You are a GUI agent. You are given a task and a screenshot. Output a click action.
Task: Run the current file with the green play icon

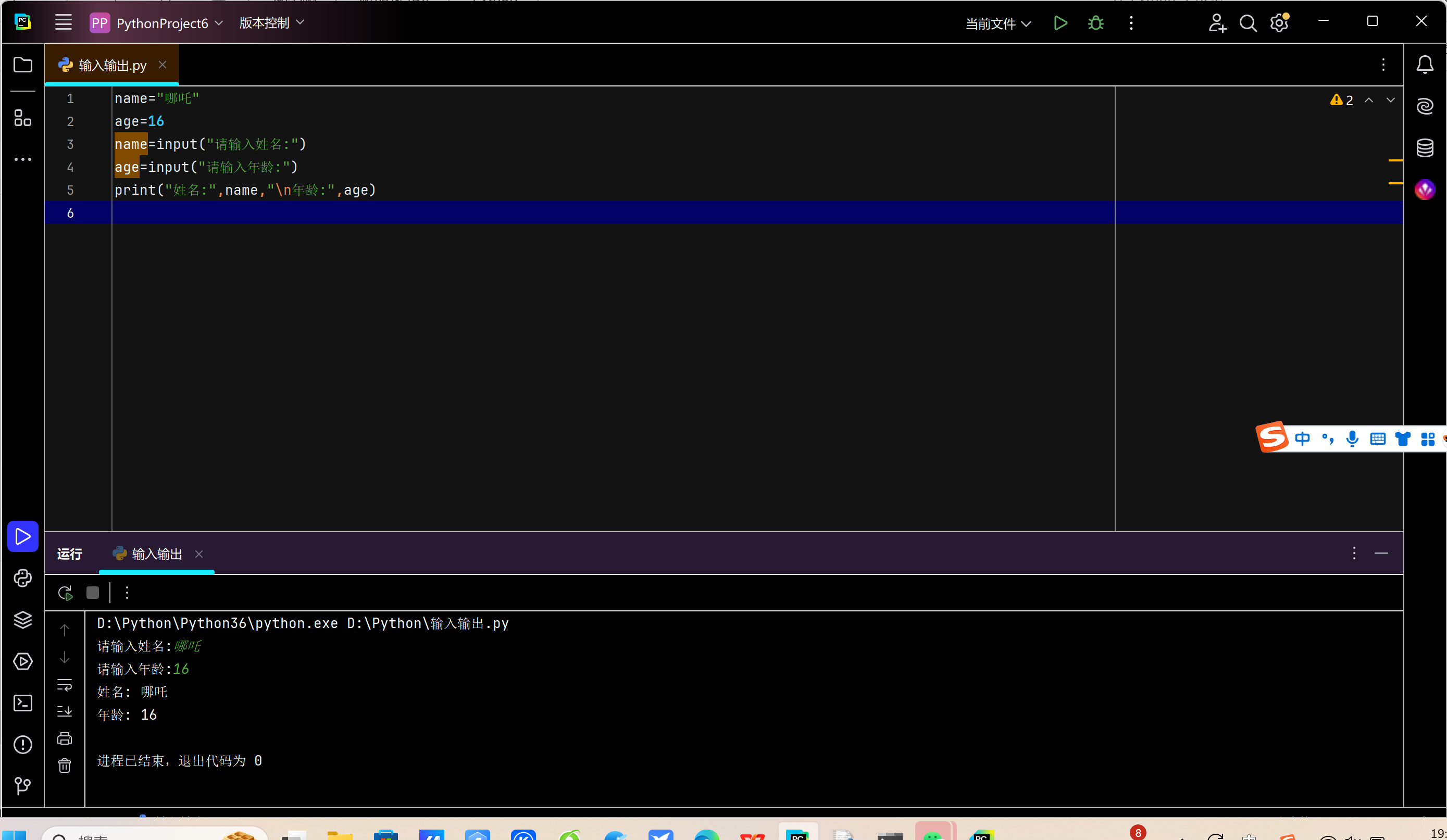click(1060, 23)
